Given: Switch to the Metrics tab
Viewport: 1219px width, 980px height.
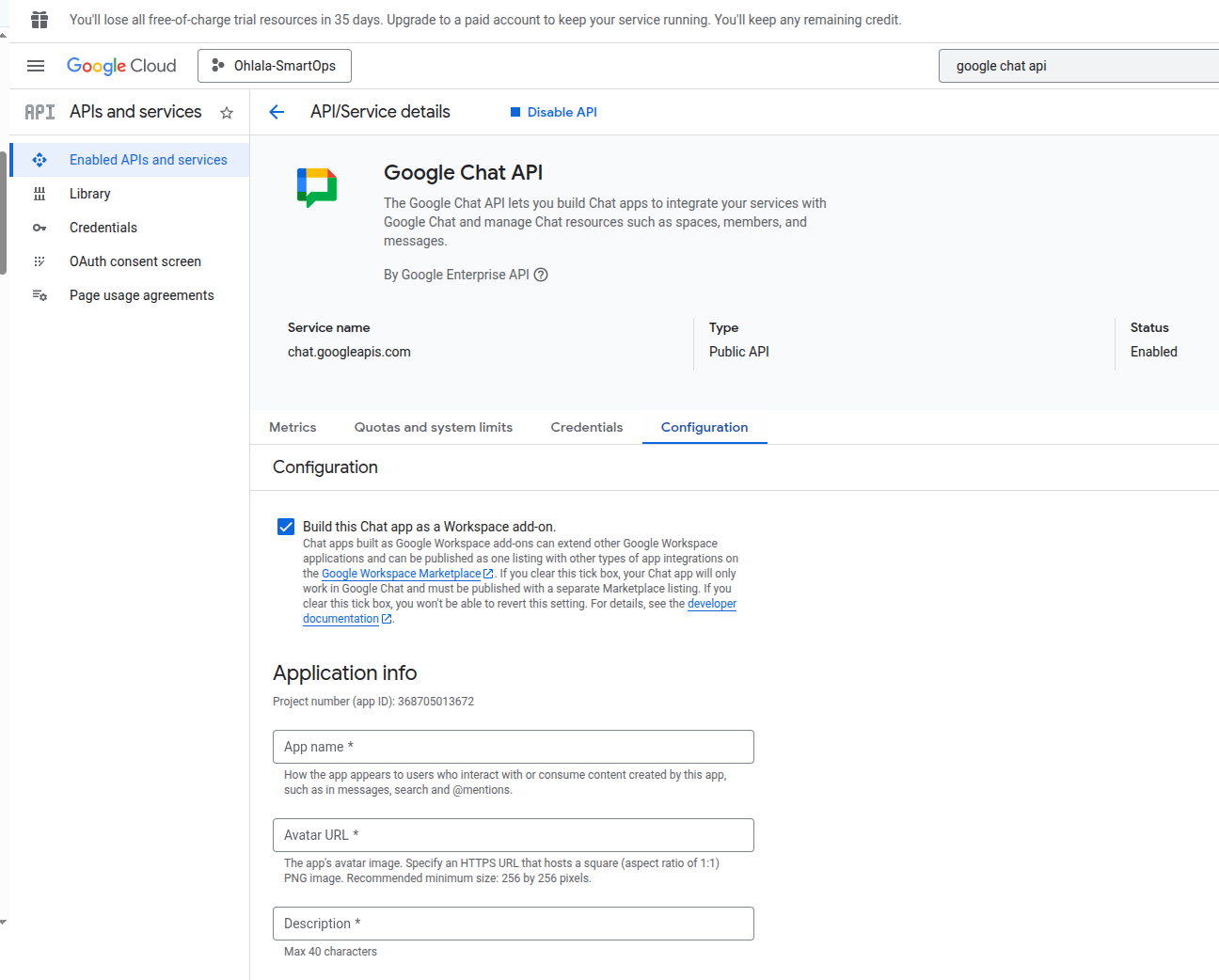Looking at the screenshot, I should click(292, 427).
